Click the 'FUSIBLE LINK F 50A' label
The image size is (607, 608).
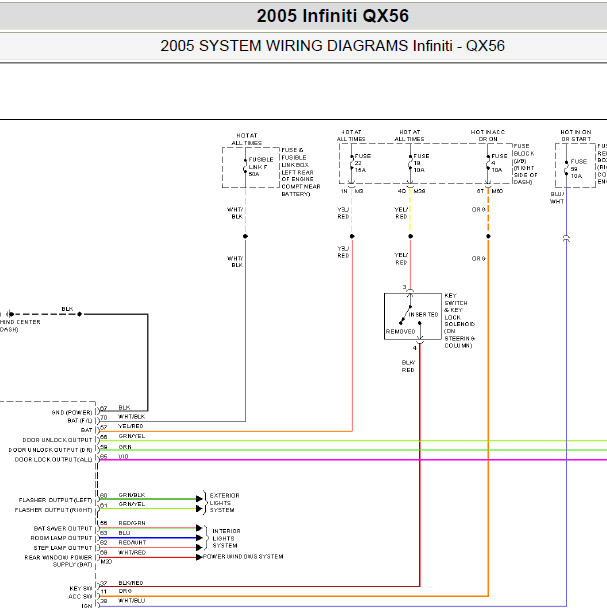[261, 167]
